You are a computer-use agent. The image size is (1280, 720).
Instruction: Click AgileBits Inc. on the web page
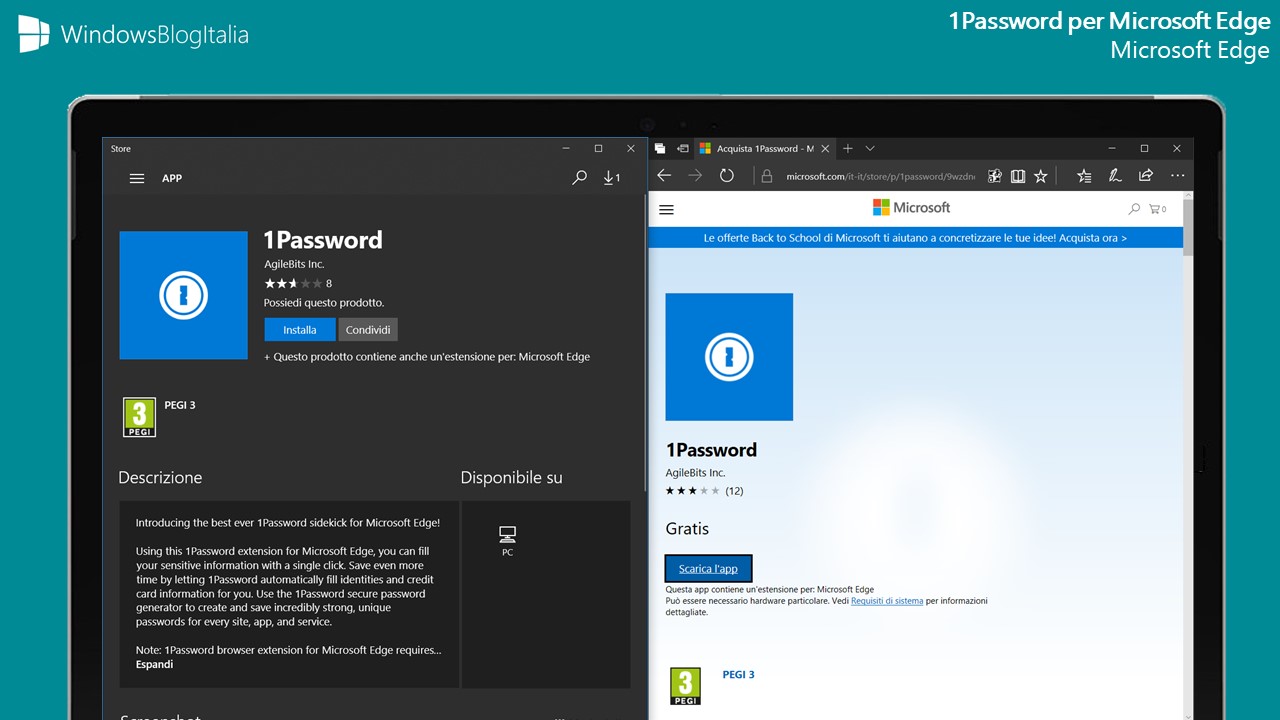pyautogui.click(x=696, y=472)
